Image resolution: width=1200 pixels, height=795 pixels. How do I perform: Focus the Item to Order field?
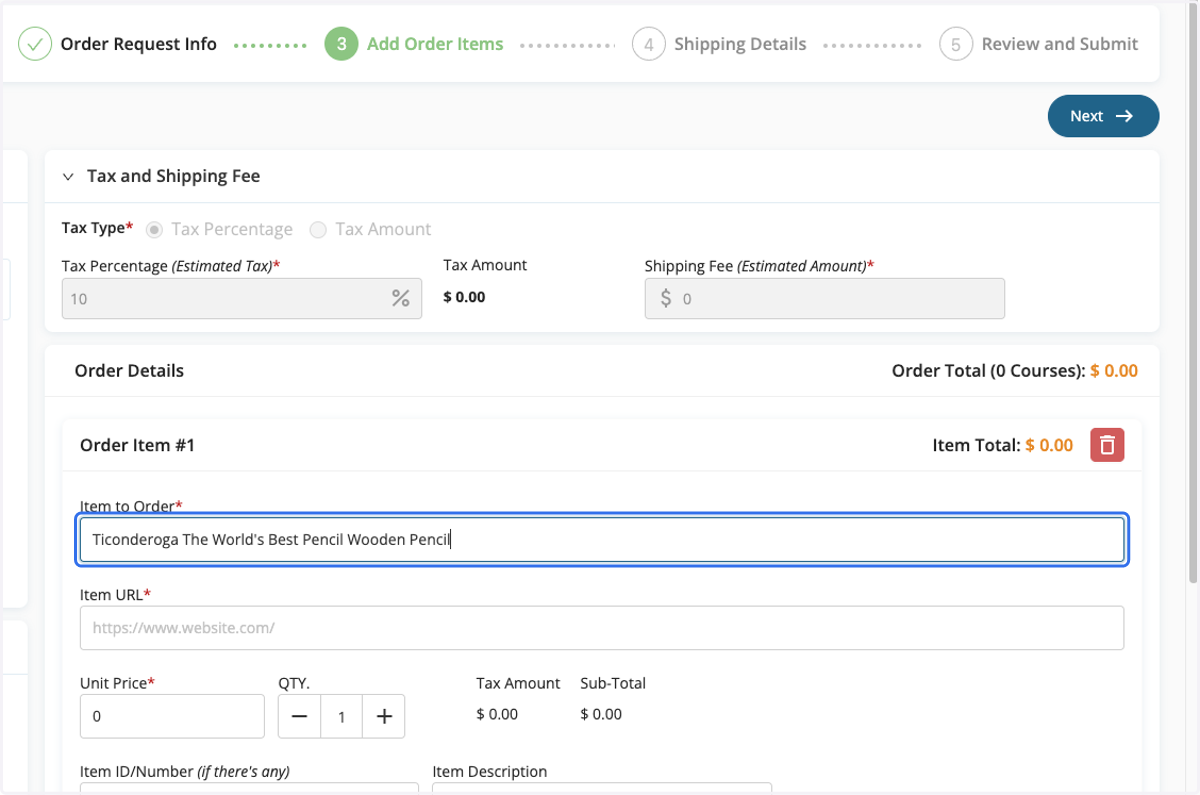(x=602, y=539)
